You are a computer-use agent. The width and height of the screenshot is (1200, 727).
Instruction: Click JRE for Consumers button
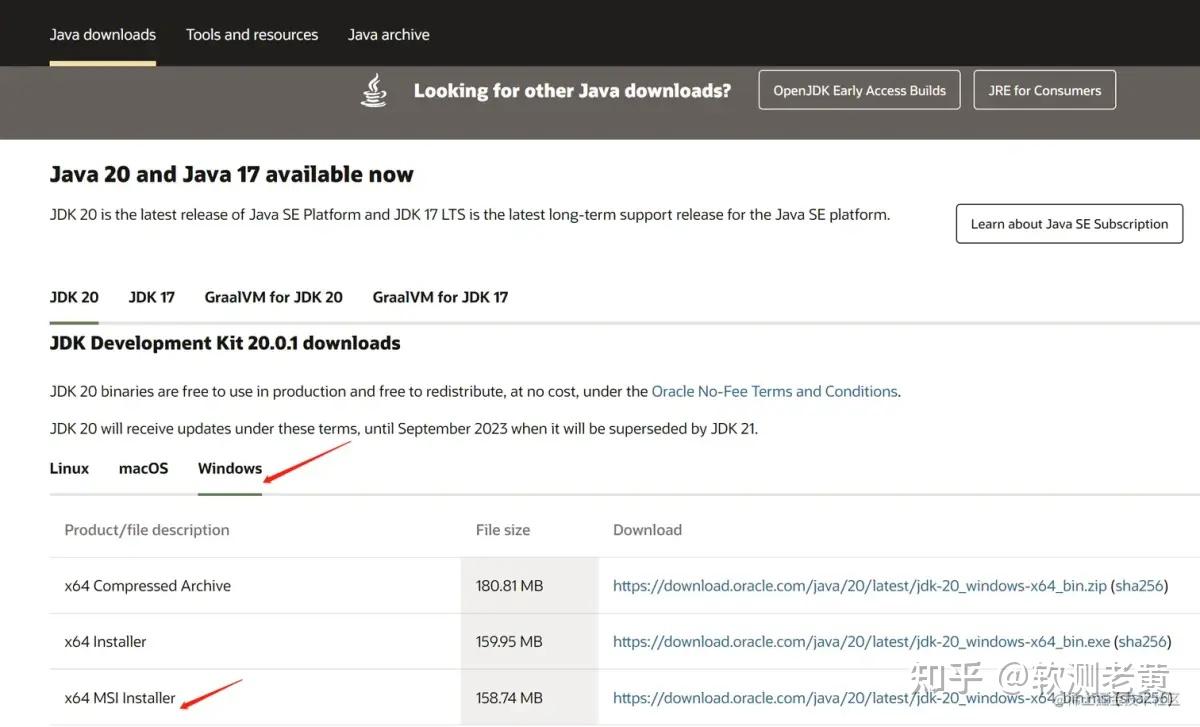[1045, 90]
